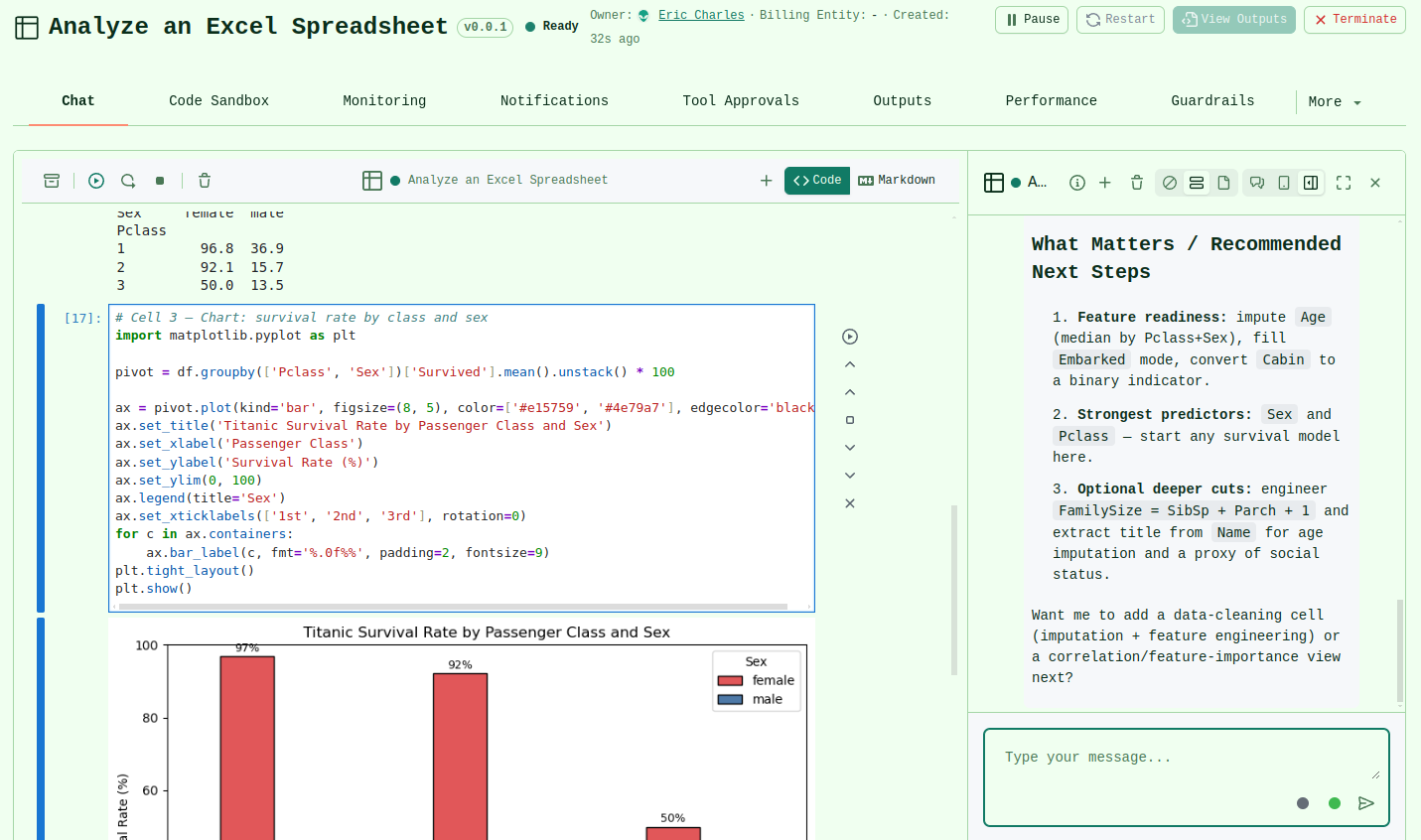This screenshot has height=840, width=1421.
Task: Open the More tabs dropdown
Action: coord(1335,101)
